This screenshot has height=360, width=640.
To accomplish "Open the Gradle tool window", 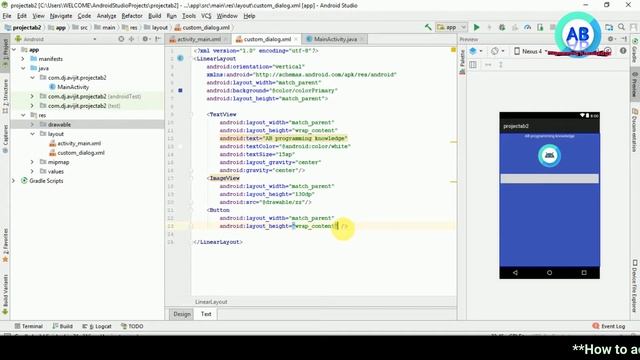I will point(635,51).
